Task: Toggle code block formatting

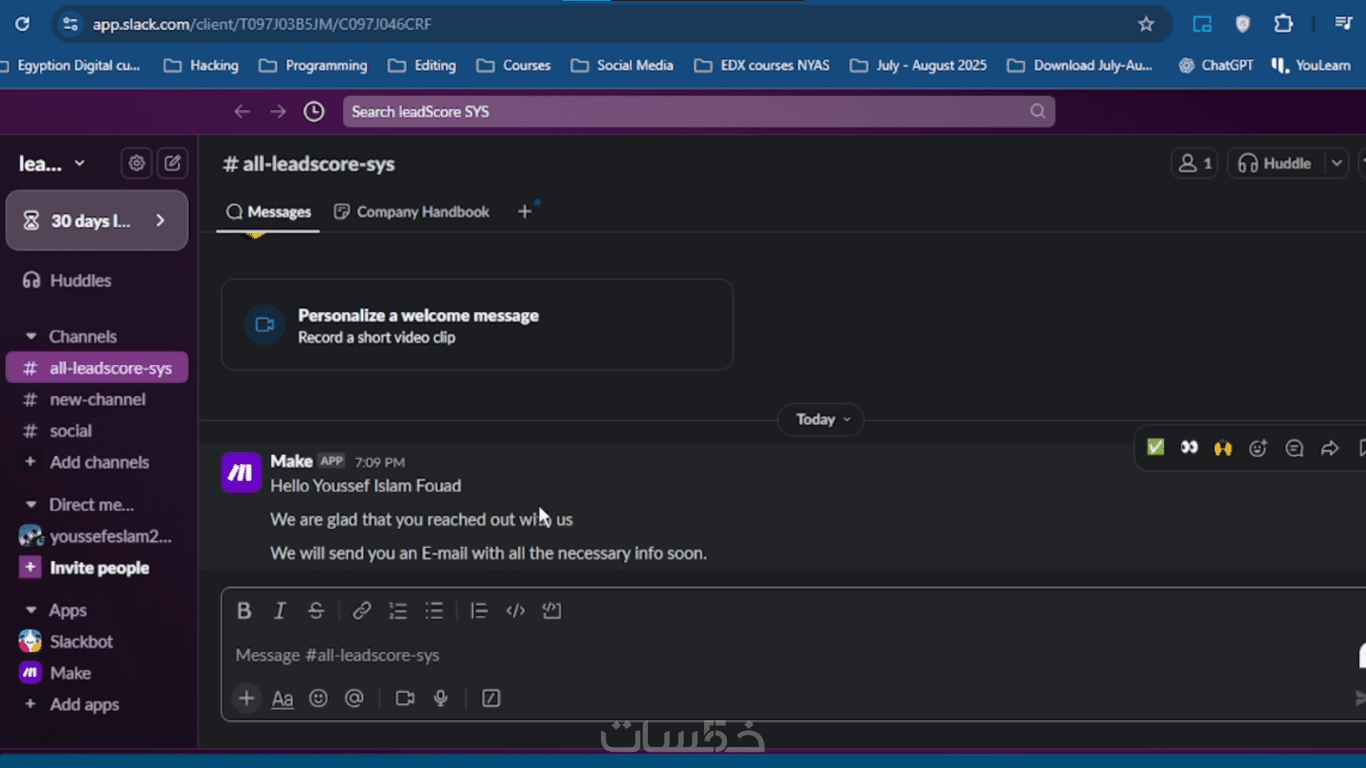Action: 551,611
